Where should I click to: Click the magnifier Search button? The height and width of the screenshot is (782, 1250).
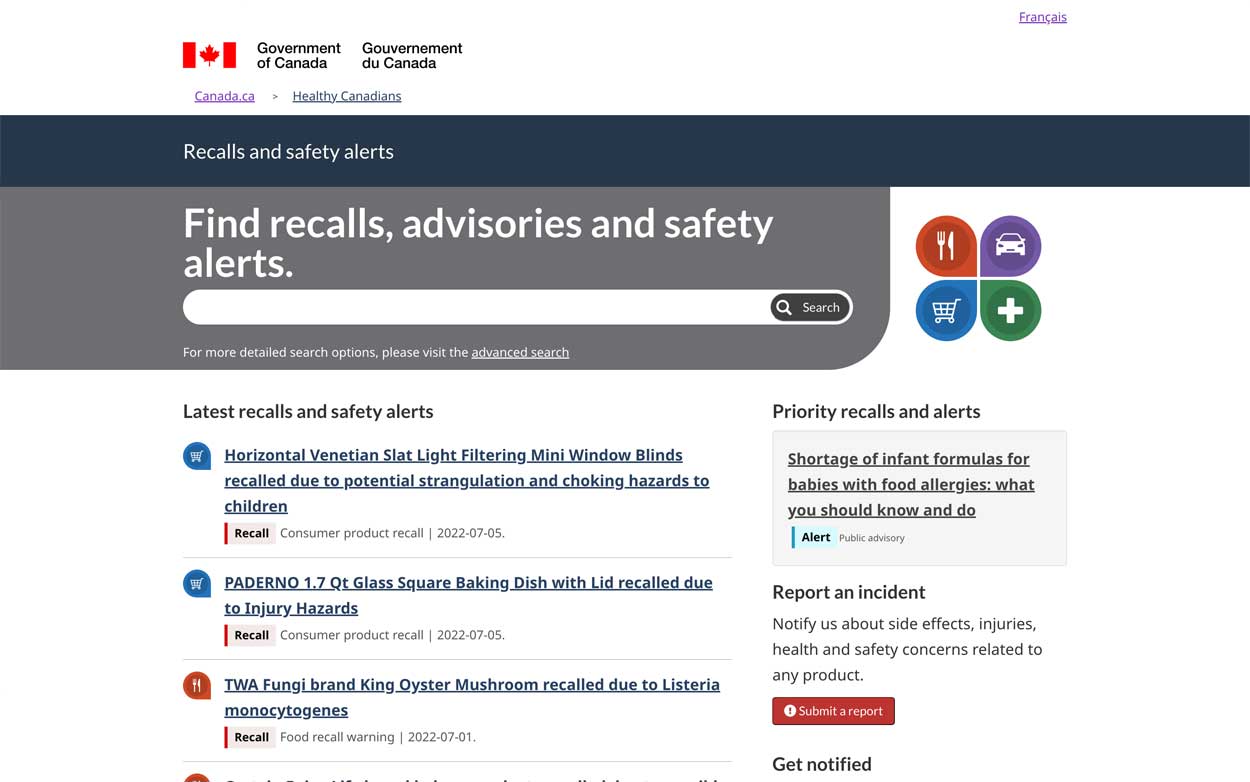point(810,307)
